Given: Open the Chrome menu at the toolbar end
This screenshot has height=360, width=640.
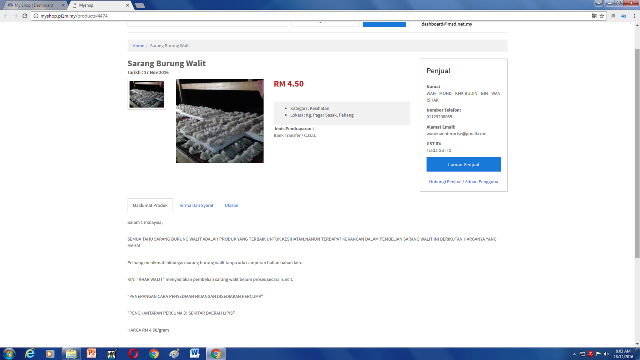Looking at the screenshot, I should click(x=634, y=16).
